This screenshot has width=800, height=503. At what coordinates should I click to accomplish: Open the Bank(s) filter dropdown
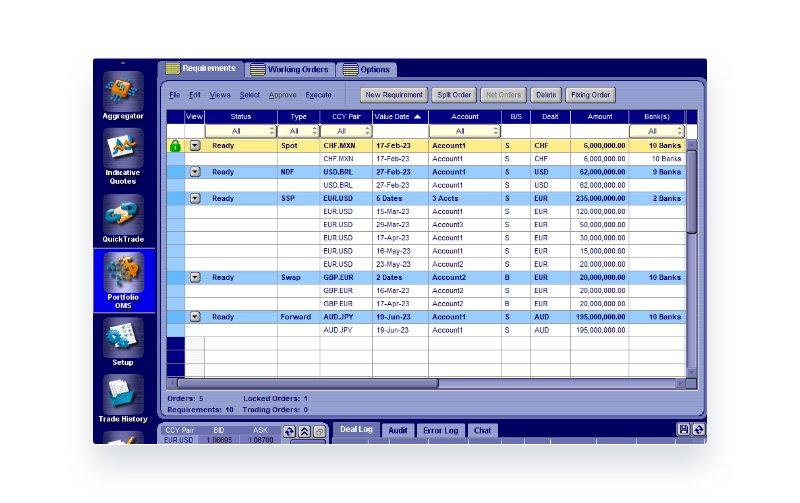656,131
